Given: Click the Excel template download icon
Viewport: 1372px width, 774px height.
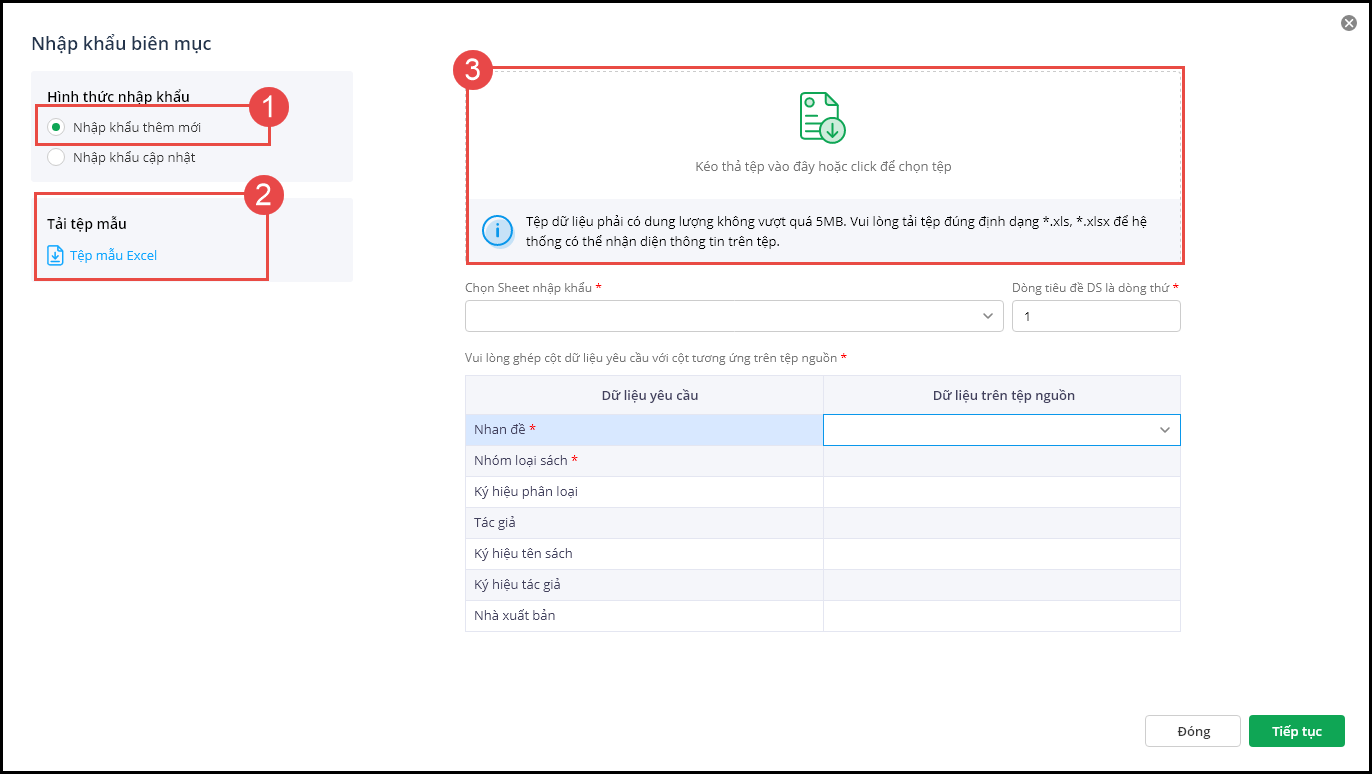Looking at the screenshot, I should click(x=56, y=256).
